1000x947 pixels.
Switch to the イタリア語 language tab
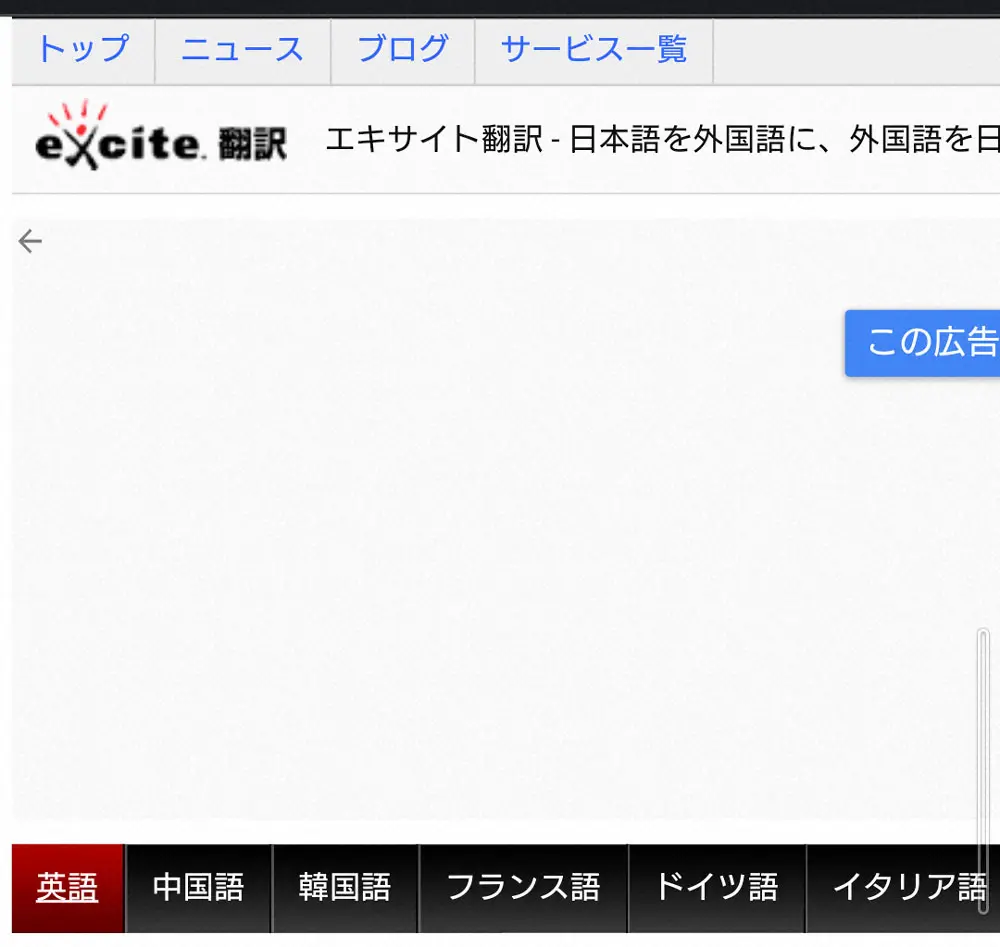[905, 887]
